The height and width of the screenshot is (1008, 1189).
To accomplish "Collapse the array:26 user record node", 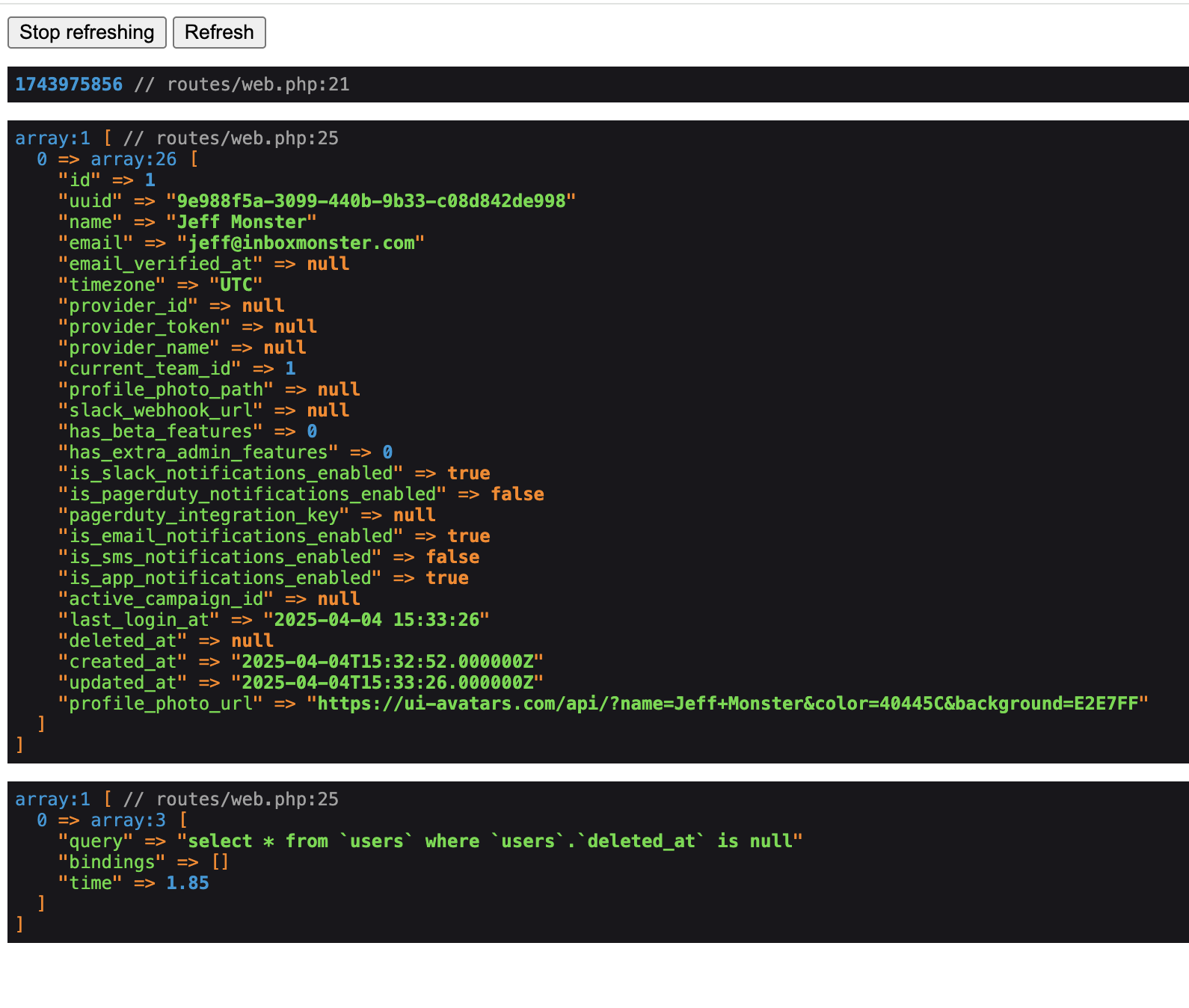I will (133, 159).
